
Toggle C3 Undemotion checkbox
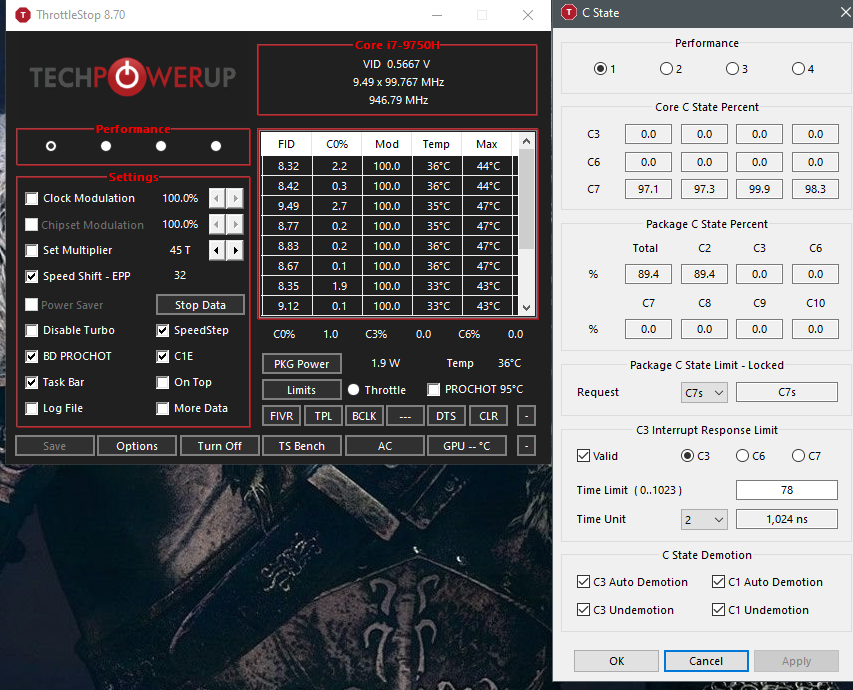pyautogui.click(x=583, y=609)
